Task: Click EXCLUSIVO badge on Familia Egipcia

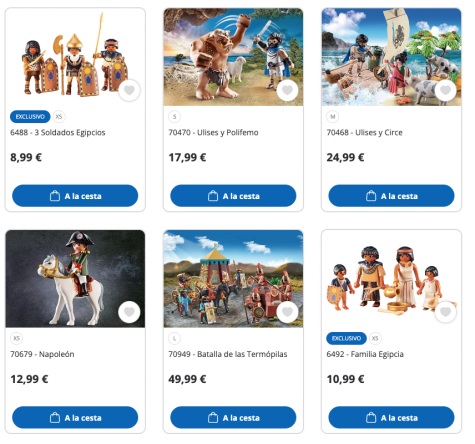Action: click(x=346, y=338)
